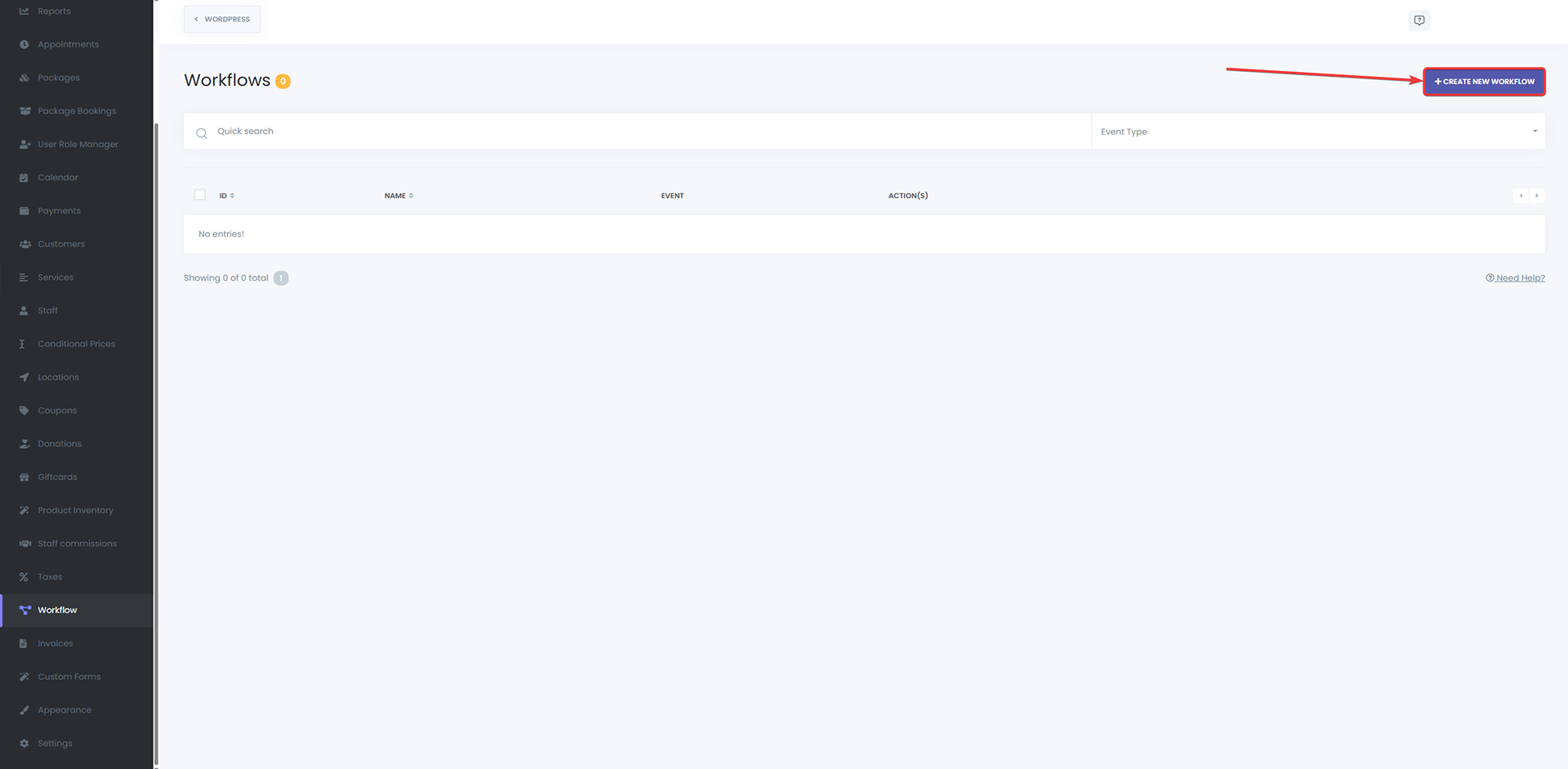This screenshot has width=1568, height=769.
Task: Open the Custom Forms menu item
Action: (x=69, y=677)
